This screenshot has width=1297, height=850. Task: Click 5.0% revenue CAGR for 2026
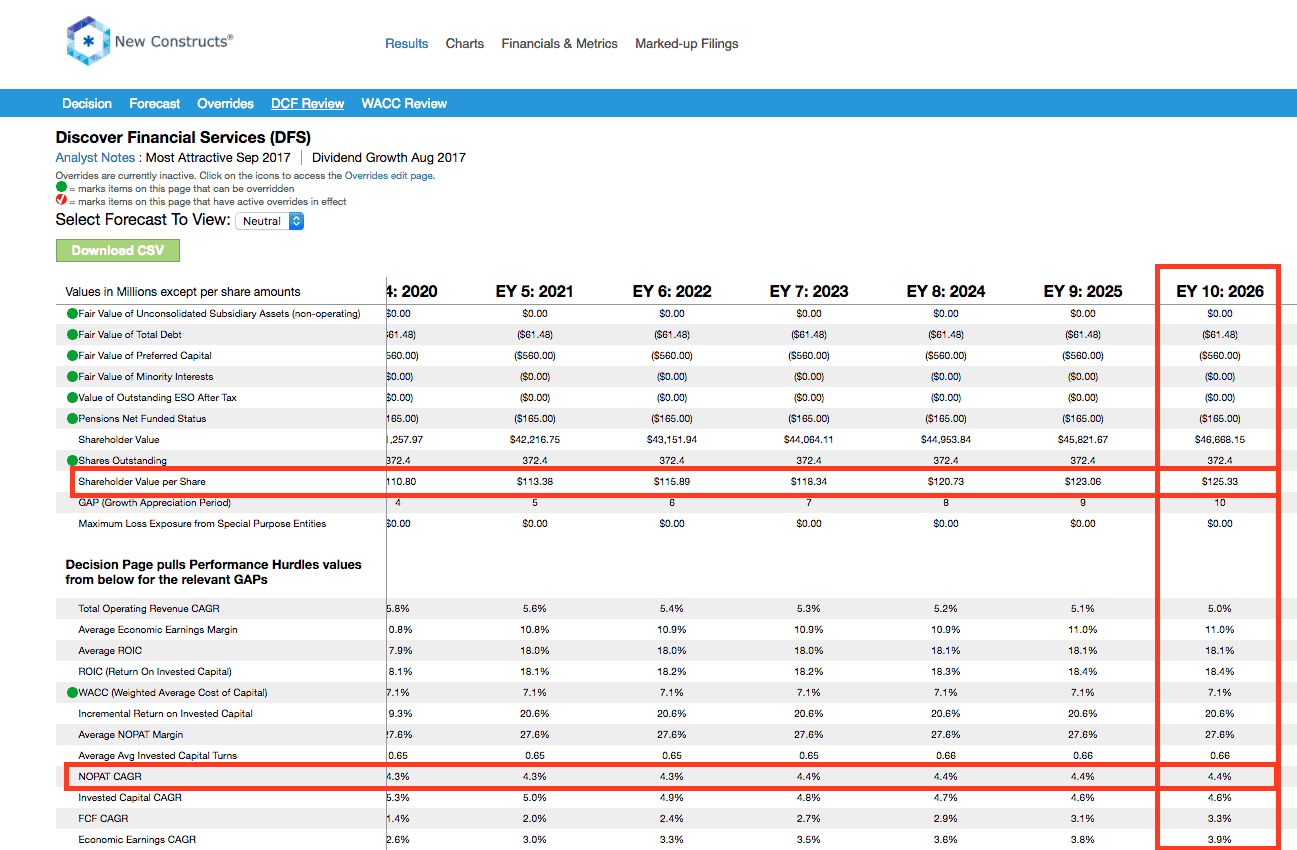[x=1220, y=608]
